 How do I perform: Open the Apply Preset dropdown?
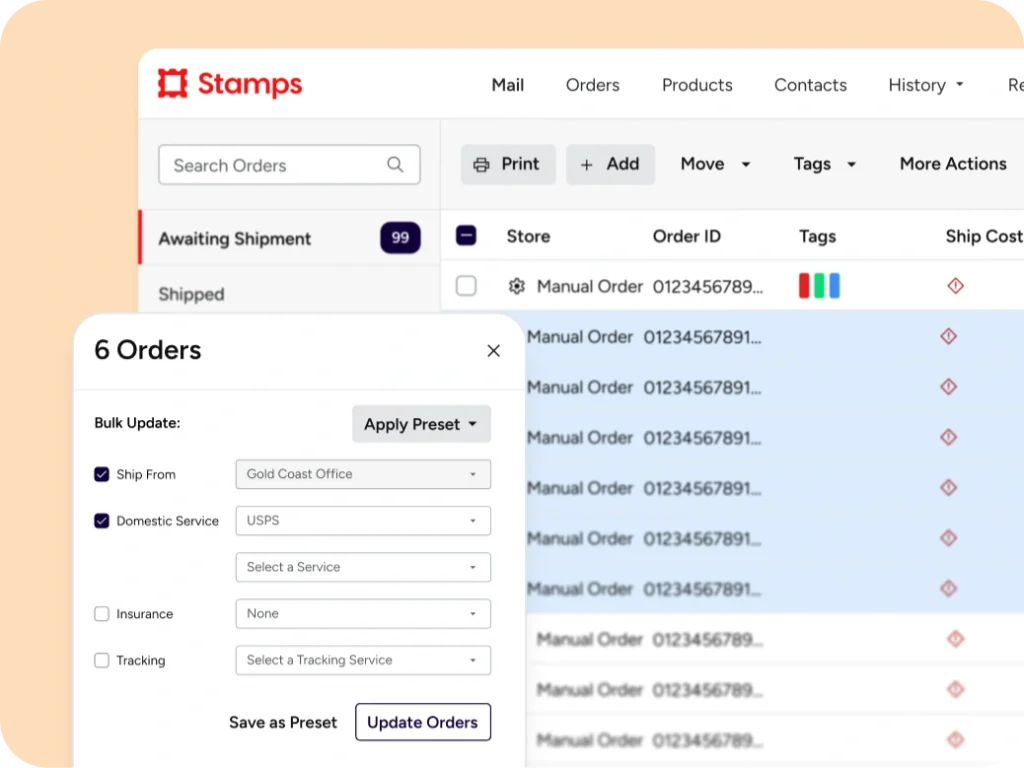pos(421,424)
